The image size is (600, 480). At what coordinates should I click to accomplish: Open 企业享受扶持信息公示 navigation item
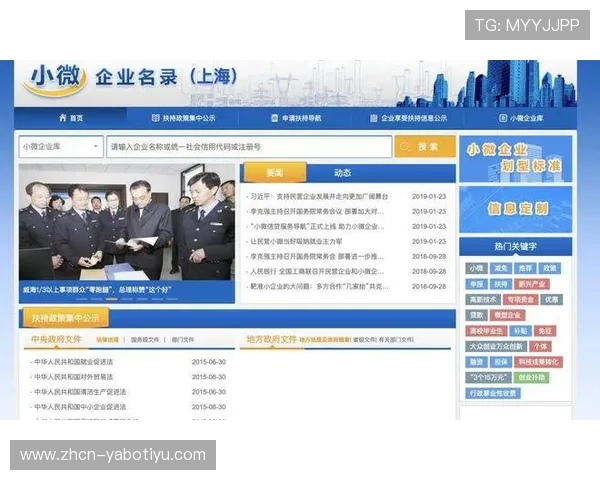point(408,118)
